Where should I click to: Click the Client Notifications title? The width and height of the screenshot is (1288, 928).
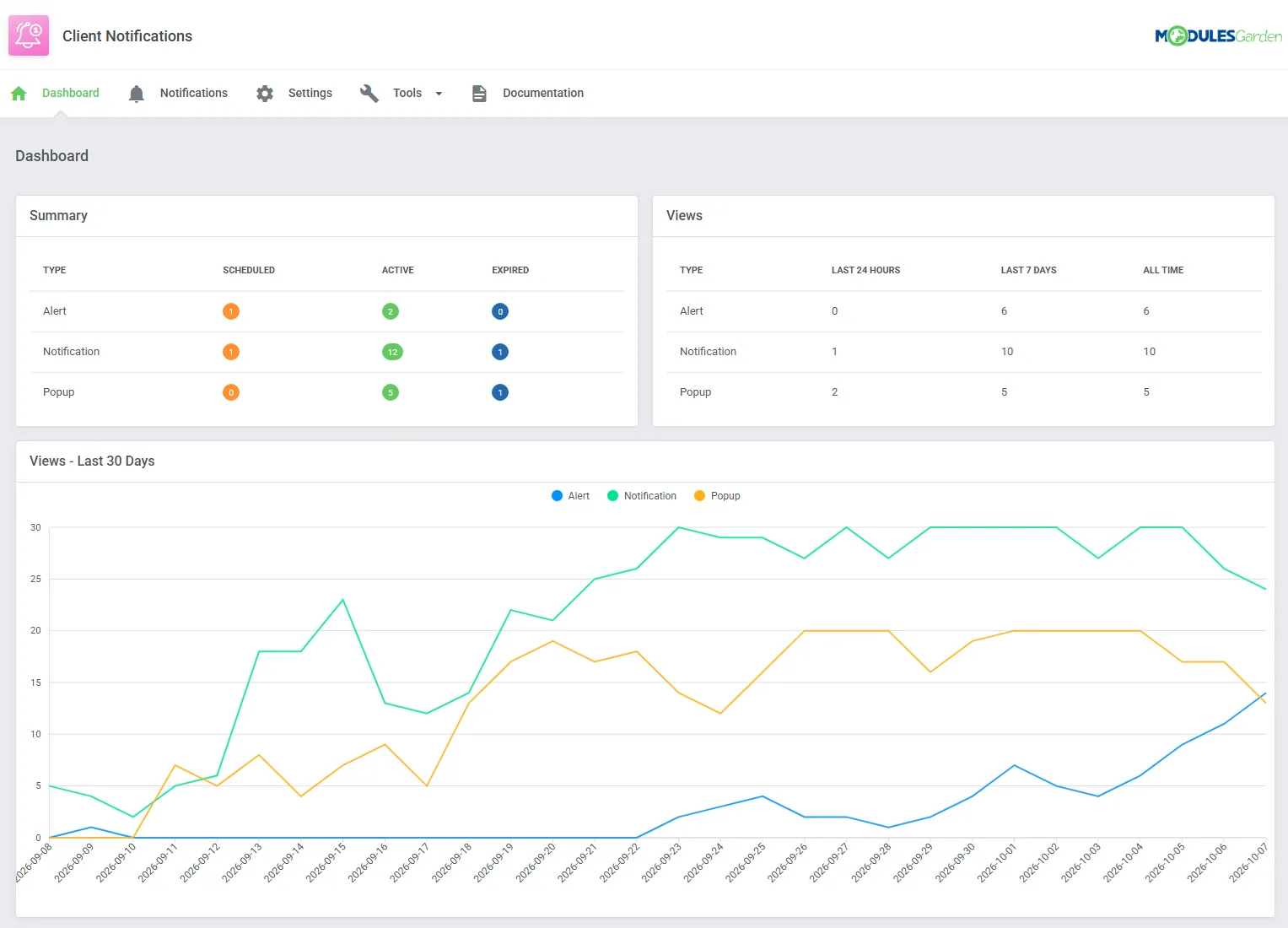coord(127,36)
